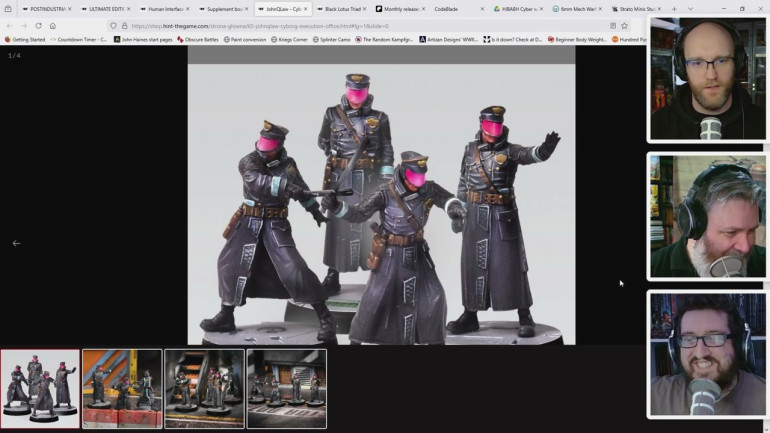Viewport: 770px width, 433px height.
Task: Open the Paint conversion bookmark
Action: click(x=246, y=39)
